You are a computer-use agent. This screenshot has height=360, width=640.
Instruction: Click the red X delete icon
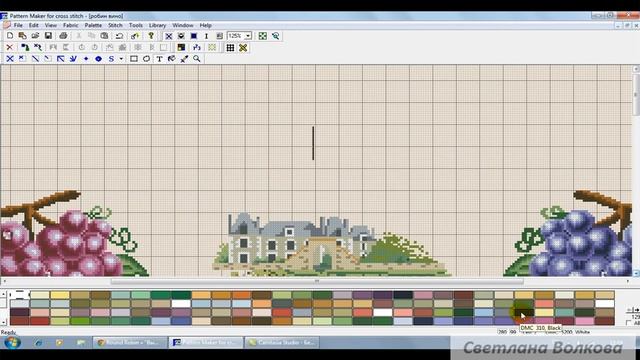(x=10, y=47)
